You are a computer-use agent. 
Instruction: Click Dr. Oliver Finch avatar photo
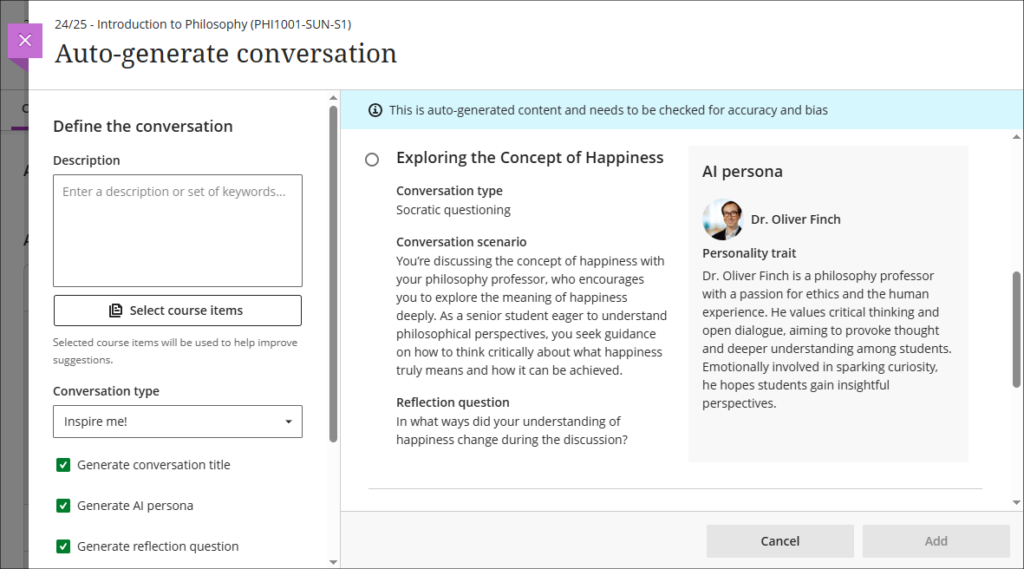pos(722,219)
